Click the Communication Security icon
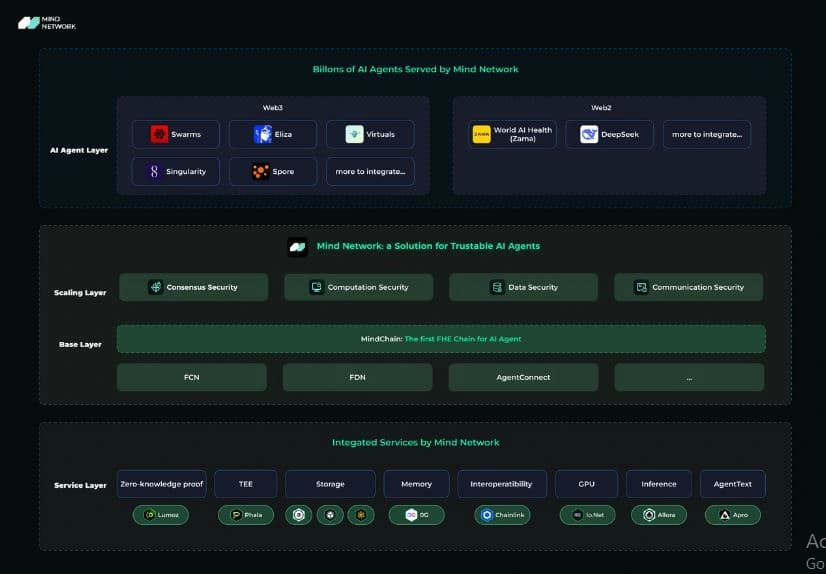This screenshot has height=574, width=826. coord(641,287)
